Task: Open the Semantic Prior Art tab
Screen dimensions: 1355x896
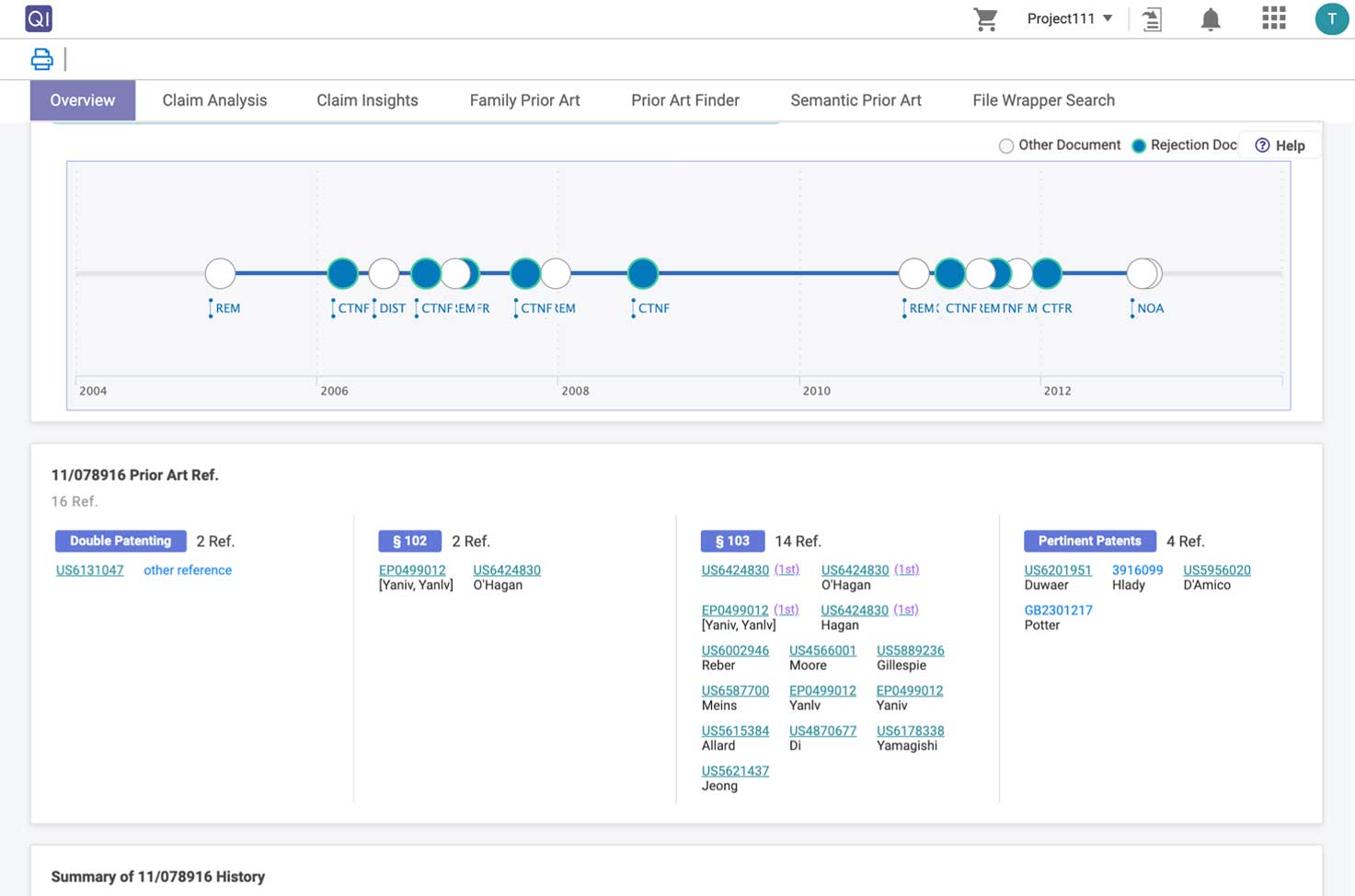Action: pyautogui.click(x=855, y=100)
